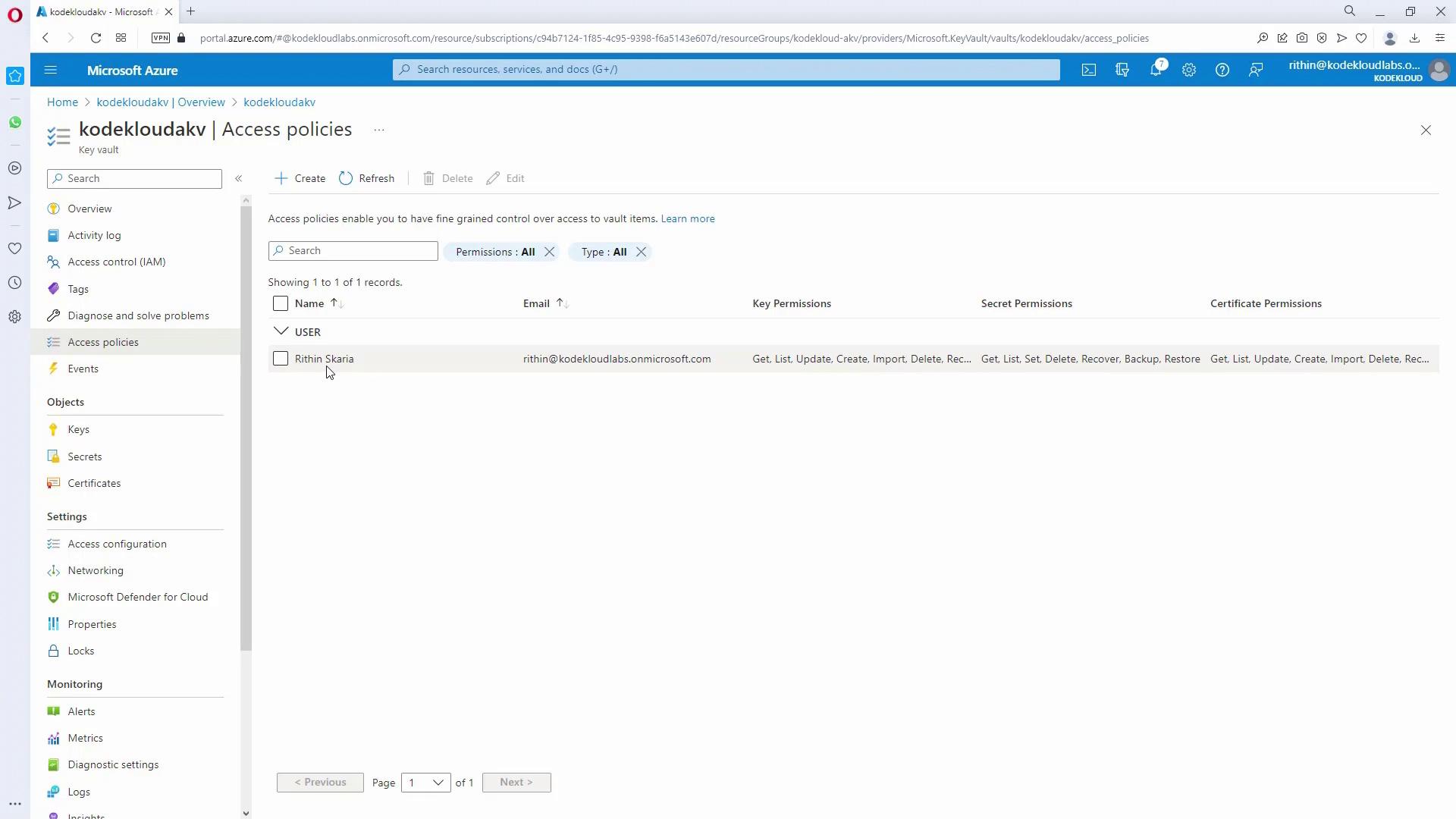
Task: Open the Azure portal hamburger menu
Action: pyautogui.click(x=51, y=70)
